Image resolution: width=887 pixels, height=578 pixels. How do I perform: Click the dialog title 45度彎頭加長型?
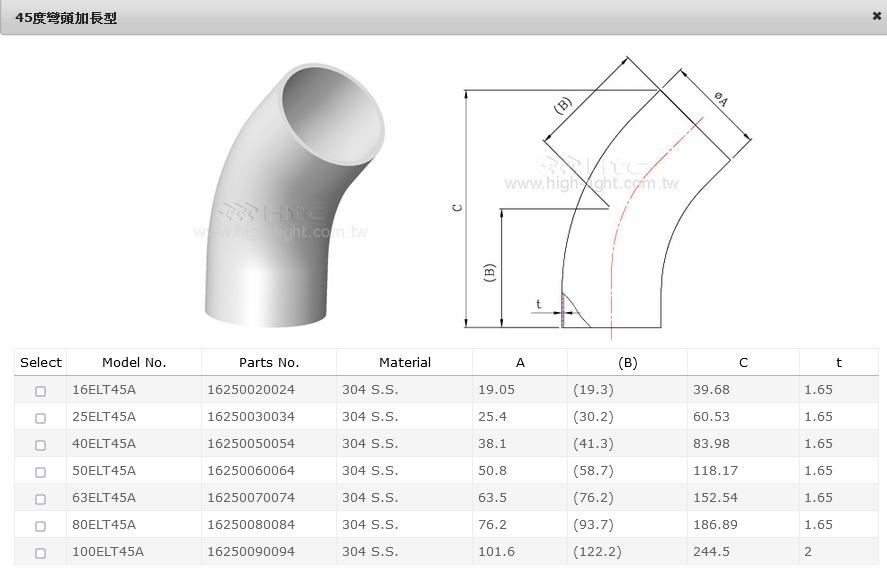pos(66,18)
